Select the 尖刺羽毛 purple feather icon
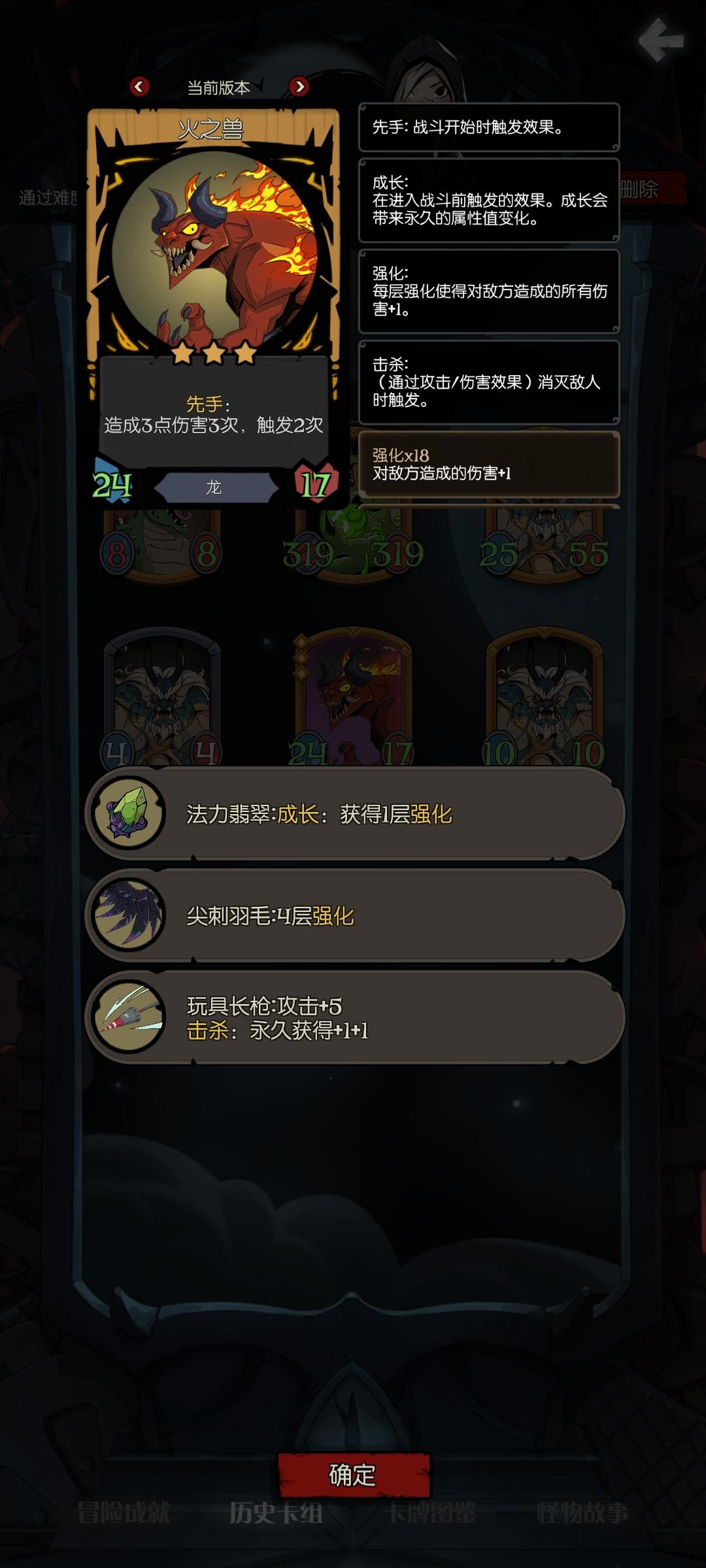 coord(129,915)
